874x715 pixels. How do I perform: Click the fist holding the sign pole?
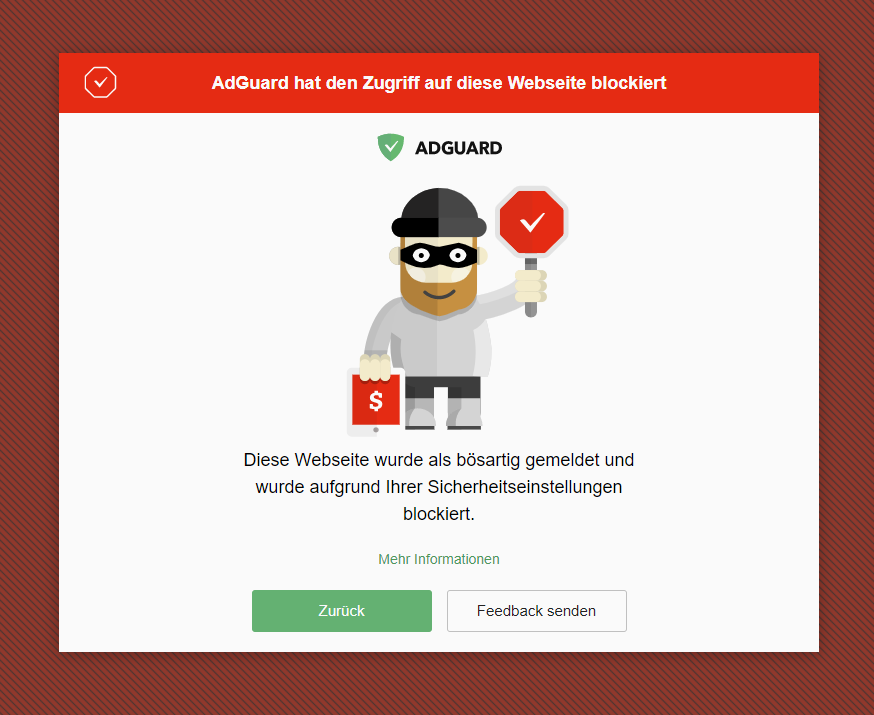[x=531, y=286]
